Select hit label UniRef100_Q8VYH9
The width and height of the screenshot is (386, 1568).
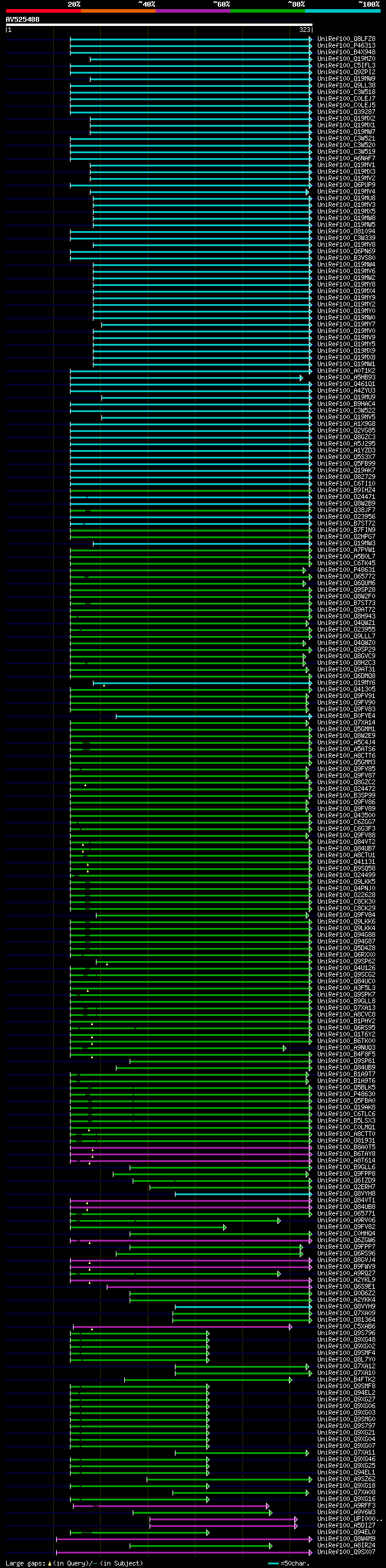coord(346,1307)
